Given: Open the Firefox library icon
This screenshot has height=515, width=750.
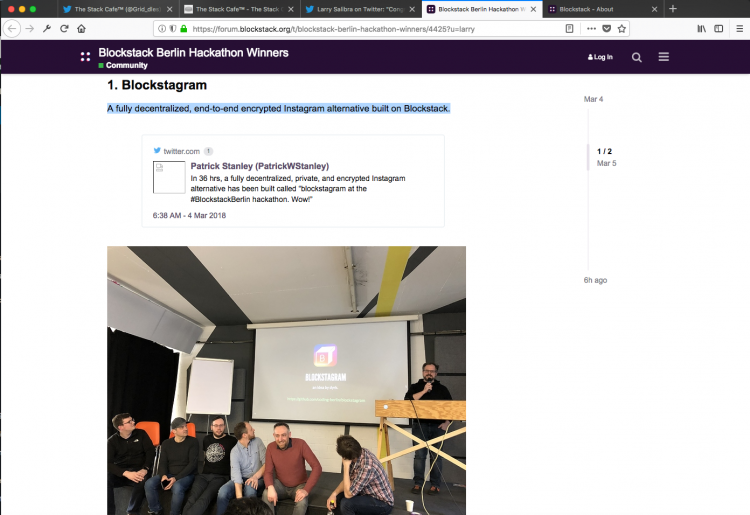Looking at the screenshot, I should point(701,29).
